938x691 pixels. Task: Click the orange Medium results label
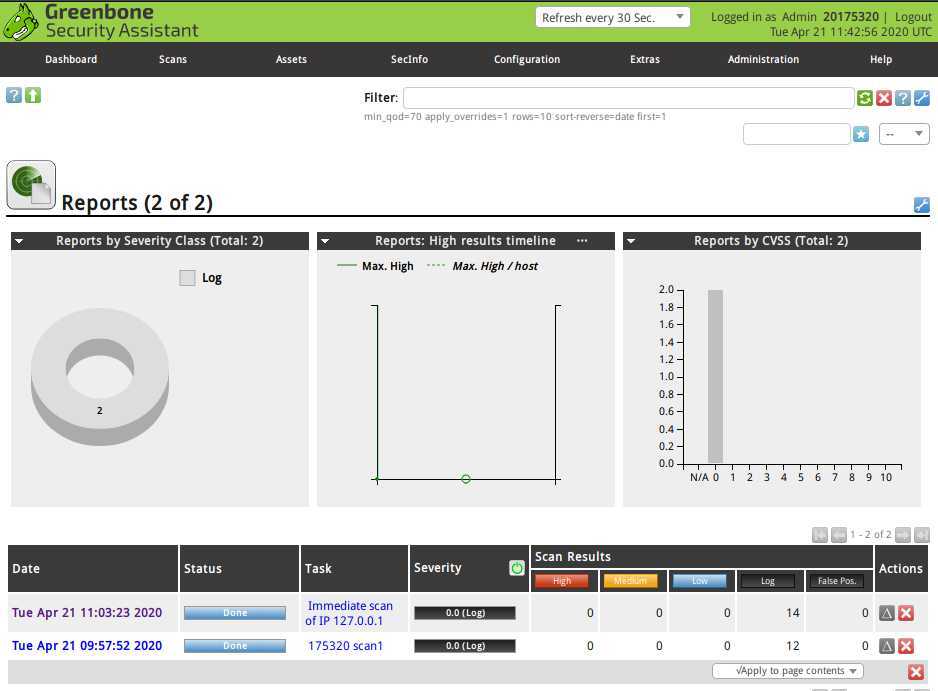(631, 581)
